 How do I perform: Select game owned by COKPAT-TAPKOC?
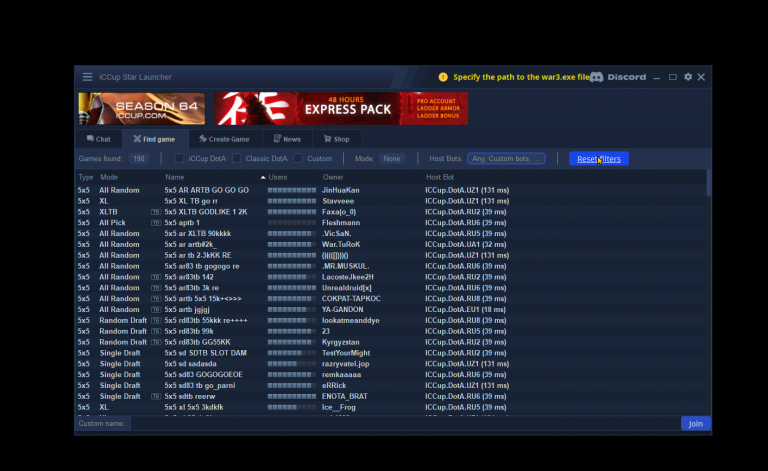click(391, 299)
